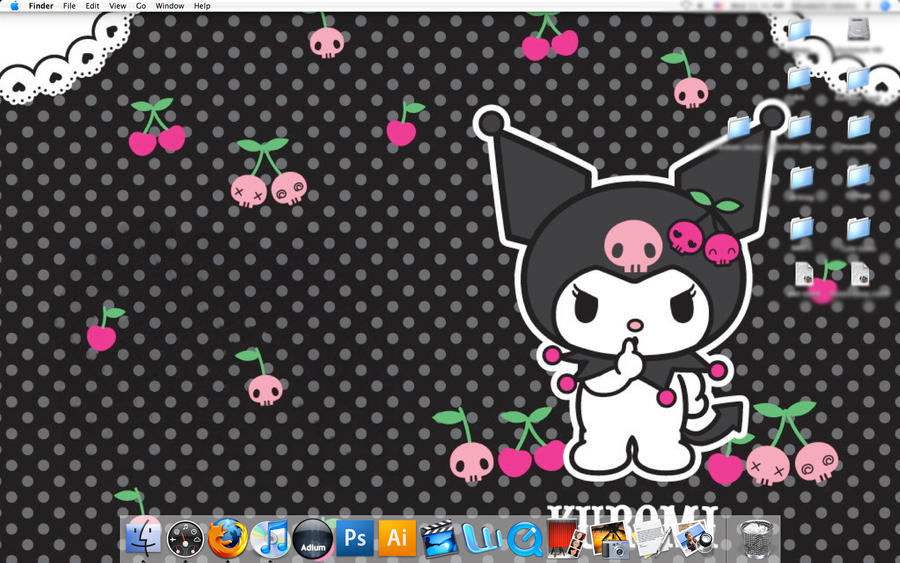This screenshot has width=900, height=563.
Task: Launch iMovie clapperboard icon in dock
Action: click(x=439, y=538)
